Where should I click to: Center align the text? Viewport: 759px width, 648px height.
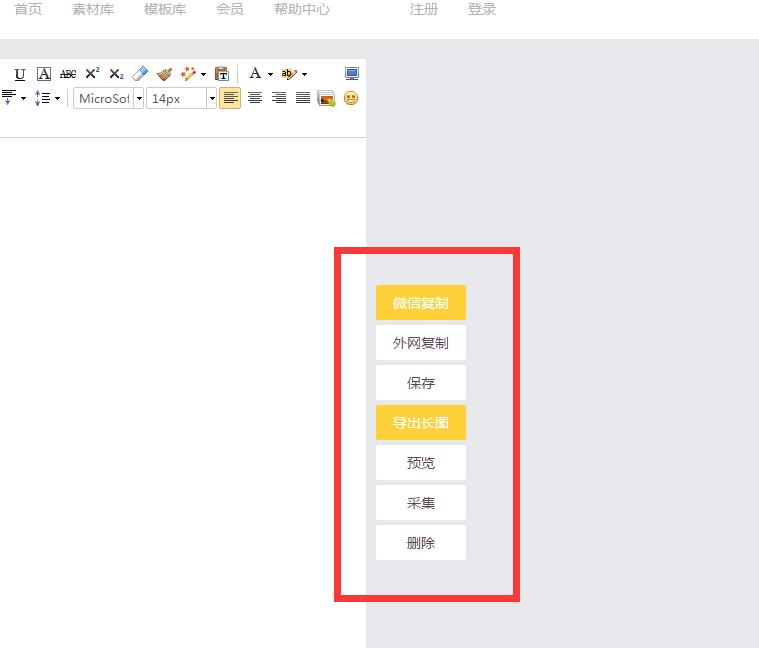(x=255, y=98)
